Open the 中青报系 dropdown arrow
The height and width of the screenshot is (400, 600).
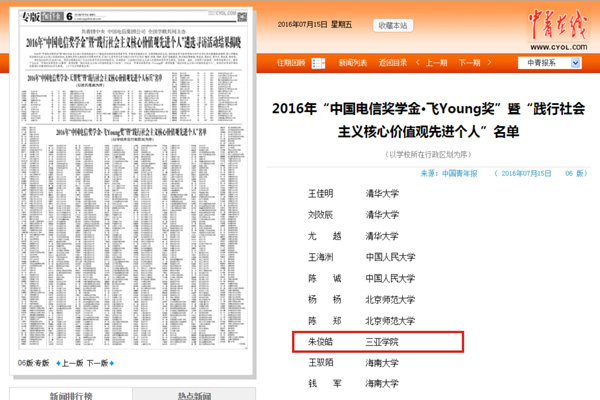[x=576, y=63]
